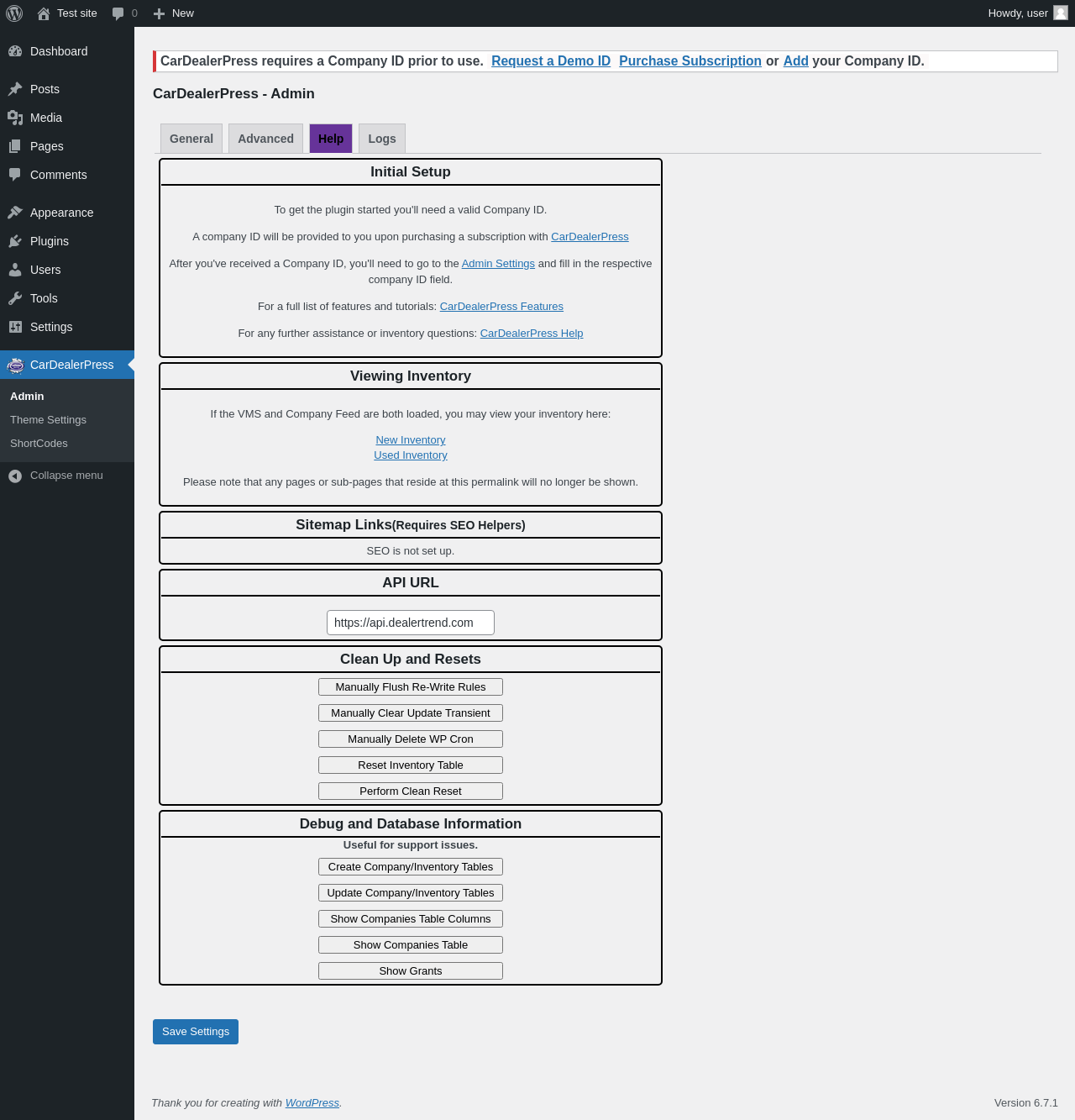Open CarDealerPress Features link
The width and height of the screenshot is (1075, 1120).
pos(501,307)
